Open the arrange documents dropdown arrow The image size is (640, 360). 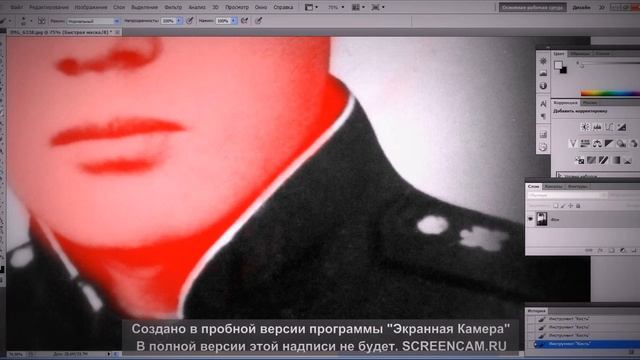coord(363,7)
